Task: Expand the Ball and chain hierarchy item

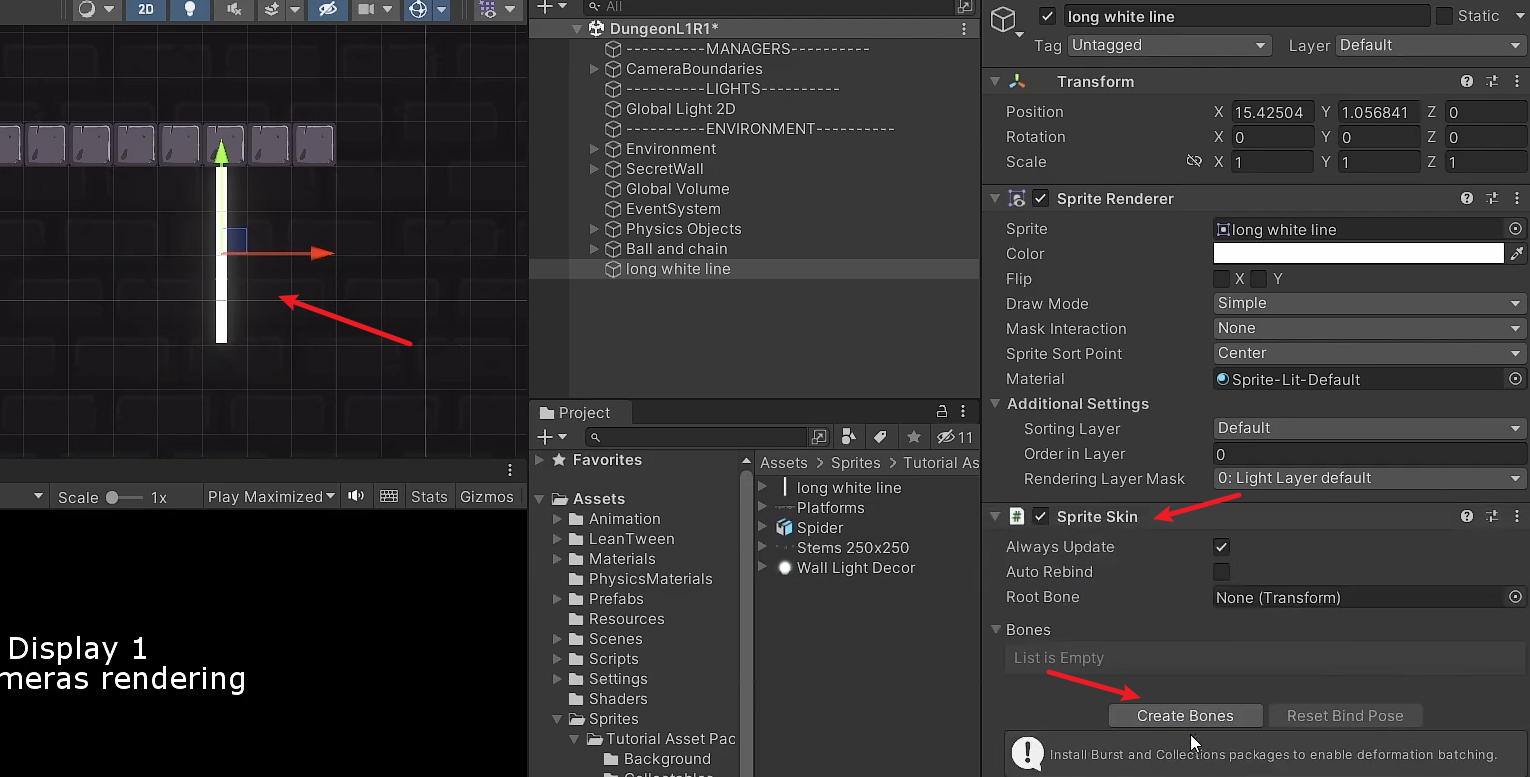Action: coord(594,248)
